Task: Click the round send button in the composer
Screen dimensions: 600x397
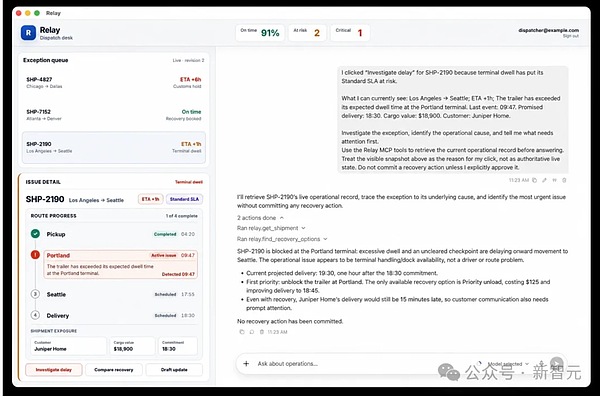Action: tap(557, 363)
